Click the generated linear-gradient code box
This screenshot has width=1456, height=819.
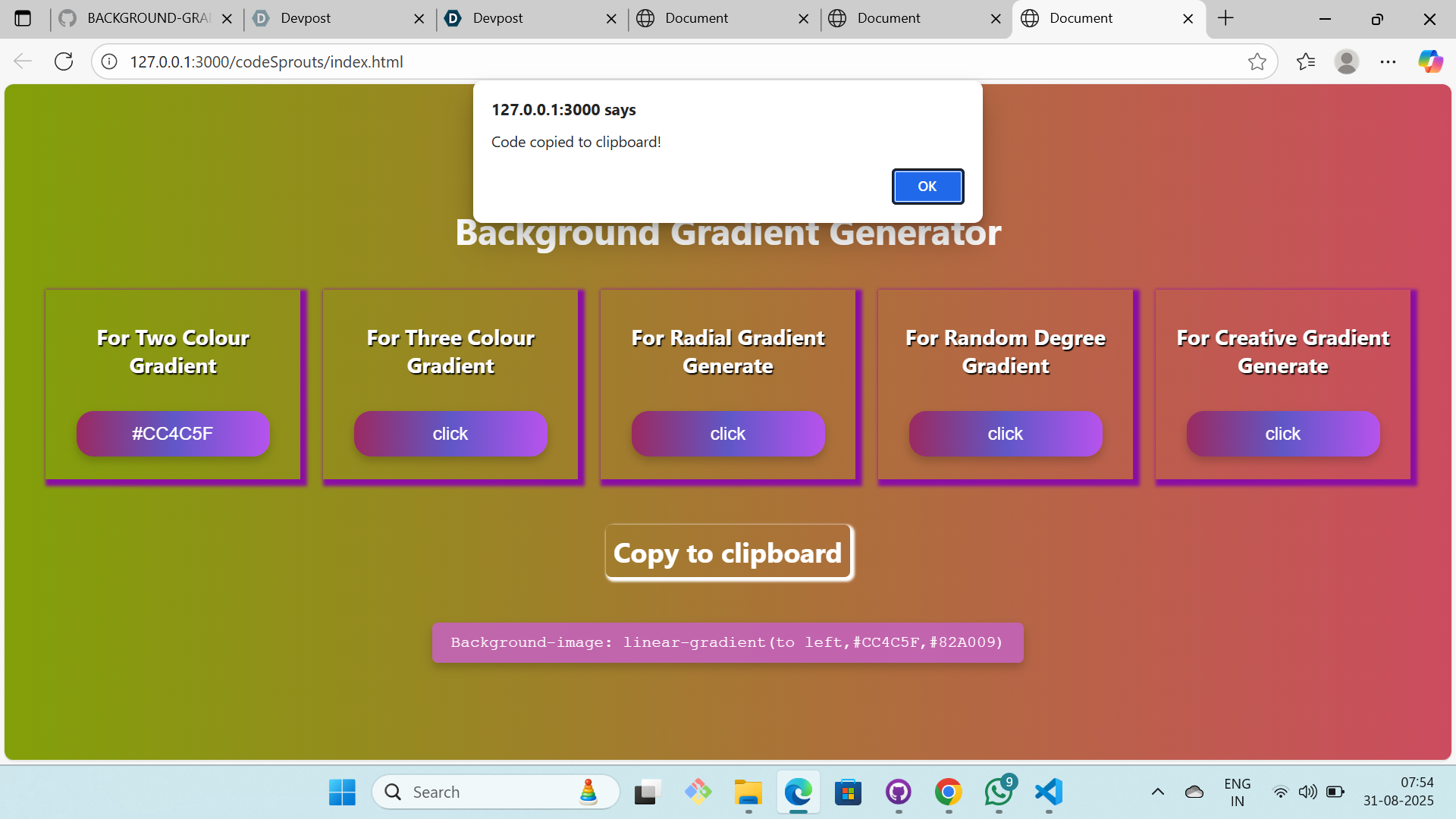(x=728, y=642)
